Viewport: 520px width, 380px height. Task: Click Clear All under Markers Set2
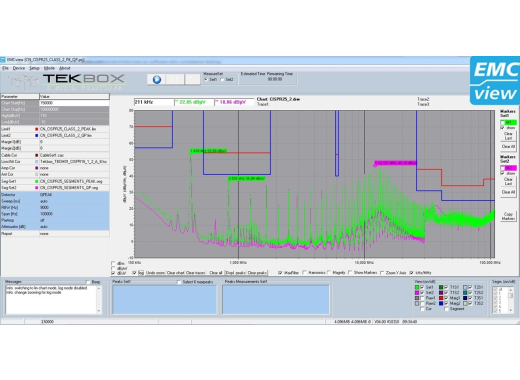coord(508,192)
